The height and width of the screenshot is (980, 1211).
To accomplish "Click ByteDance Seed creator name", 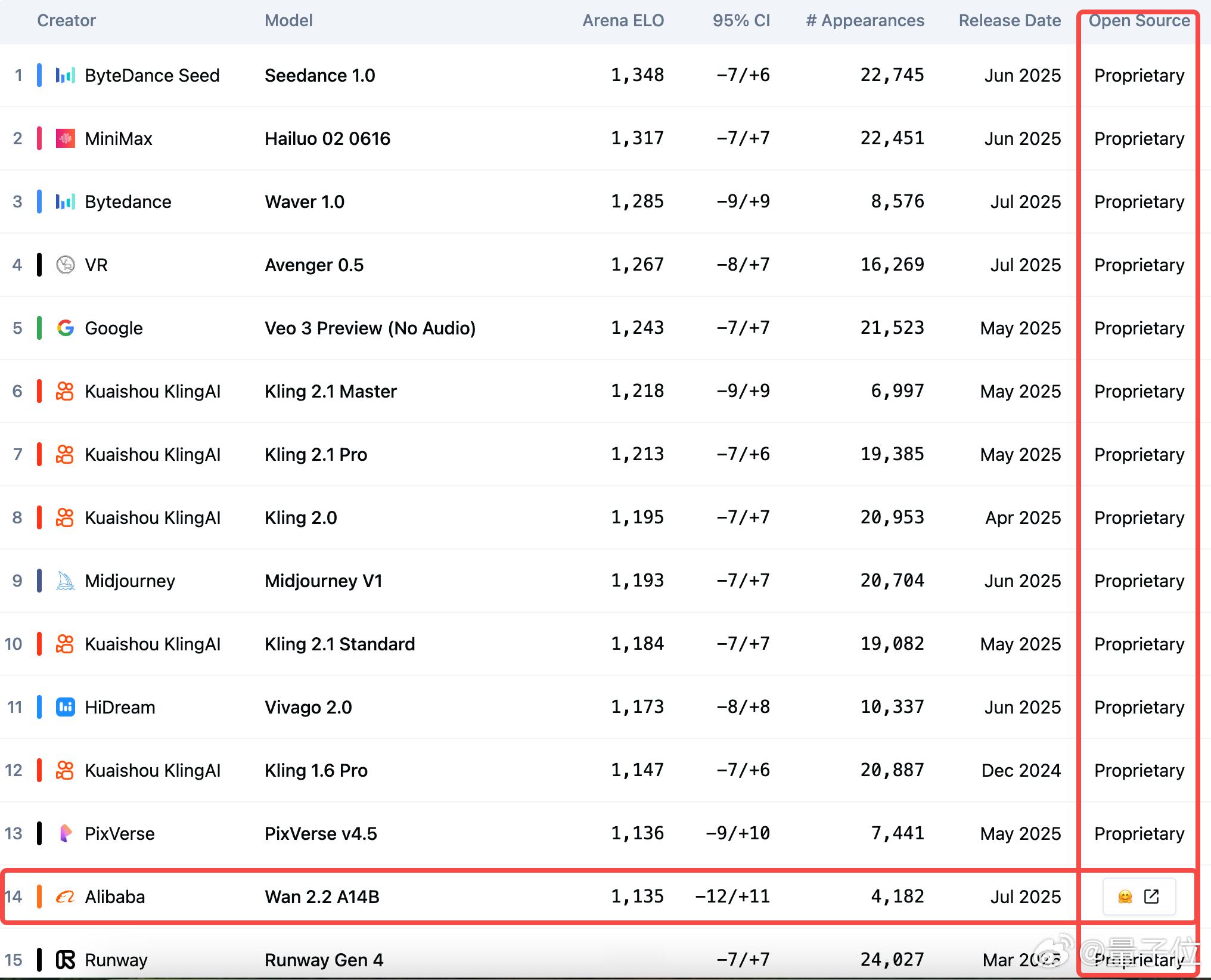I will coord(152,76).
